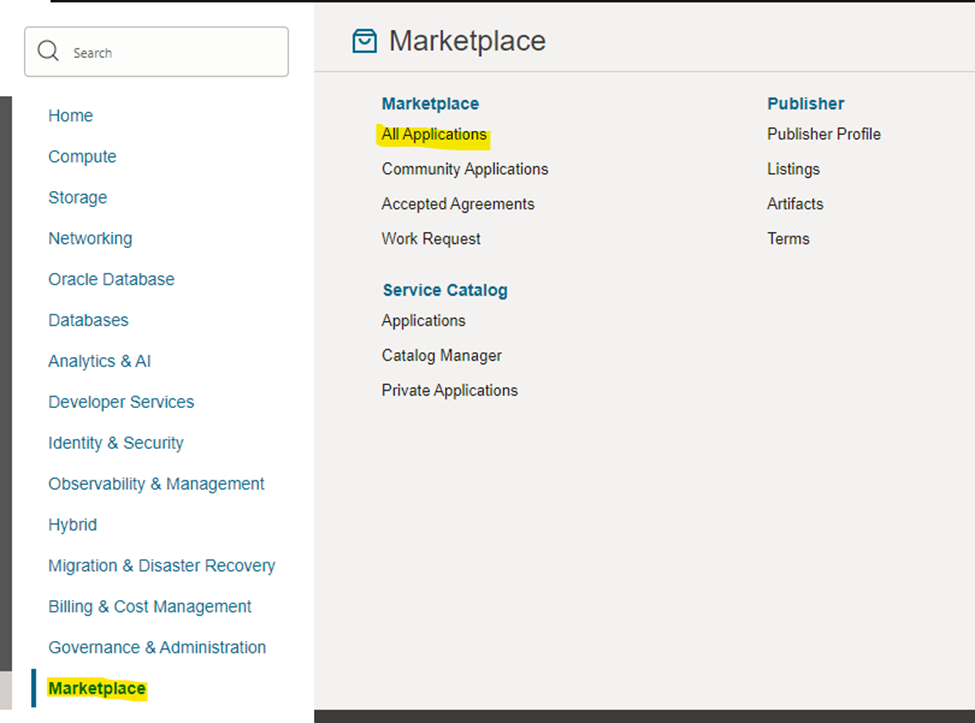Go to Private Applications
Screen dimensions: 975x723
(450, 390)
